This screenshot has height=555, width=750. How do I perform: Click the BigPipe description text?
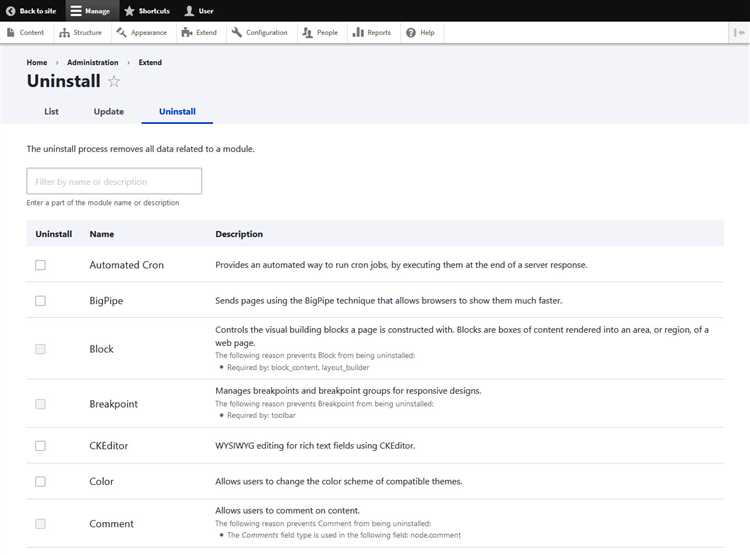coord(388,301)
